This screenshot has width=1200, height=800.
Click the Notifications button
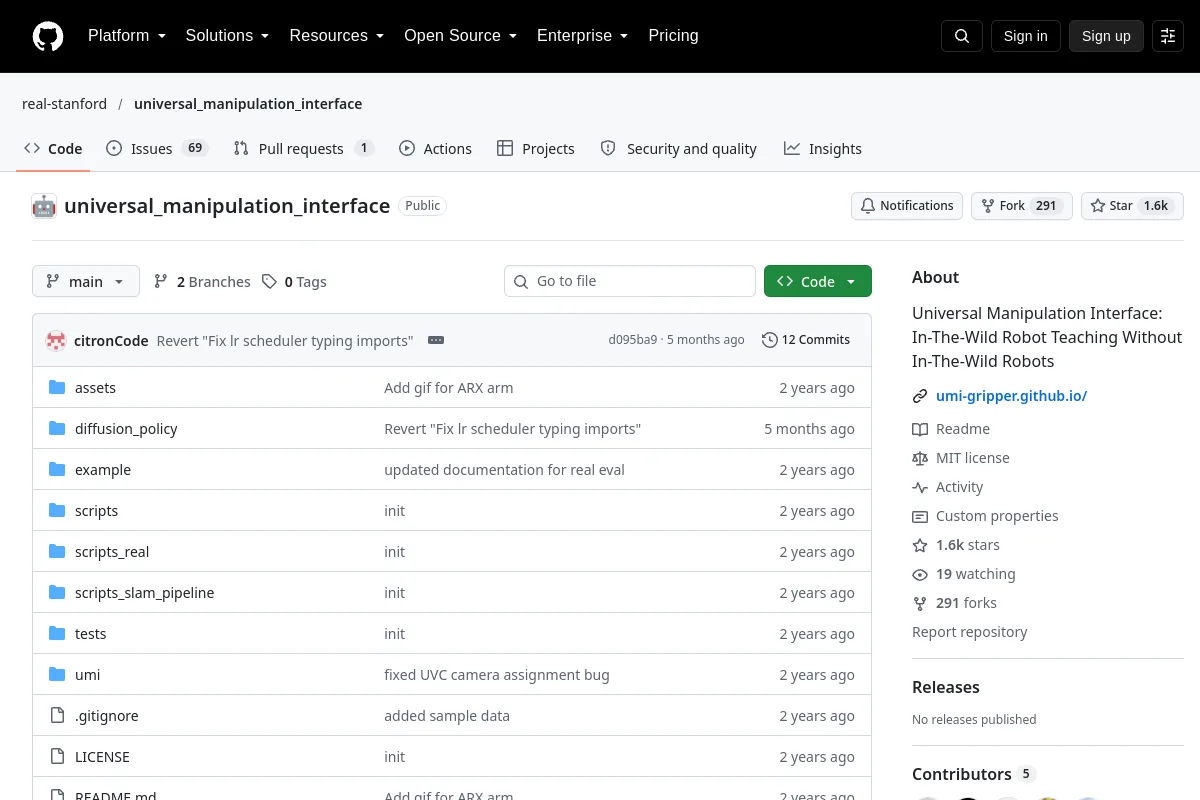[x=907, y=206]
